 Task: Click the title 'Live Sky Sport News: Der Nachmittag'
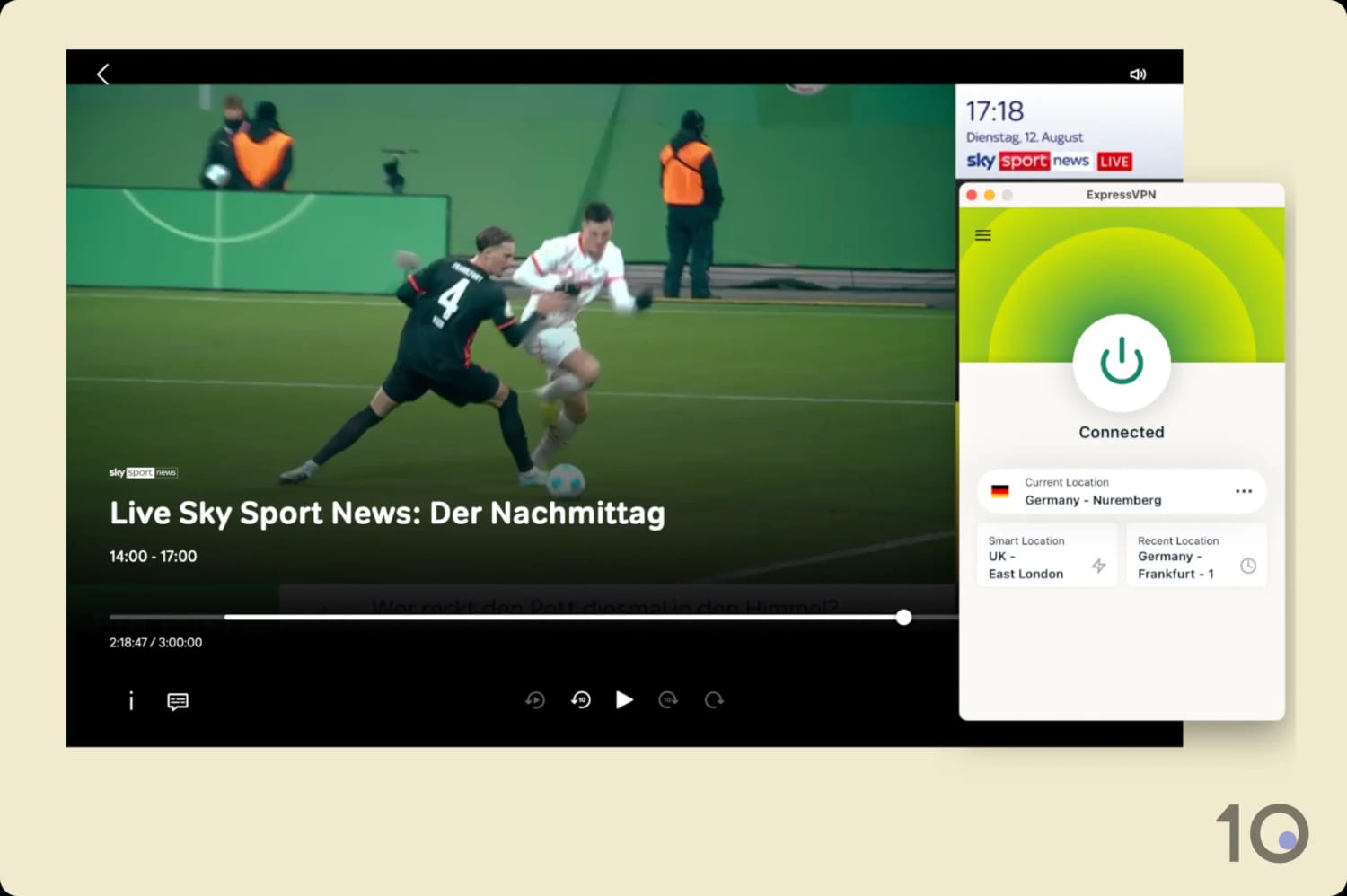tap(387, 513)
